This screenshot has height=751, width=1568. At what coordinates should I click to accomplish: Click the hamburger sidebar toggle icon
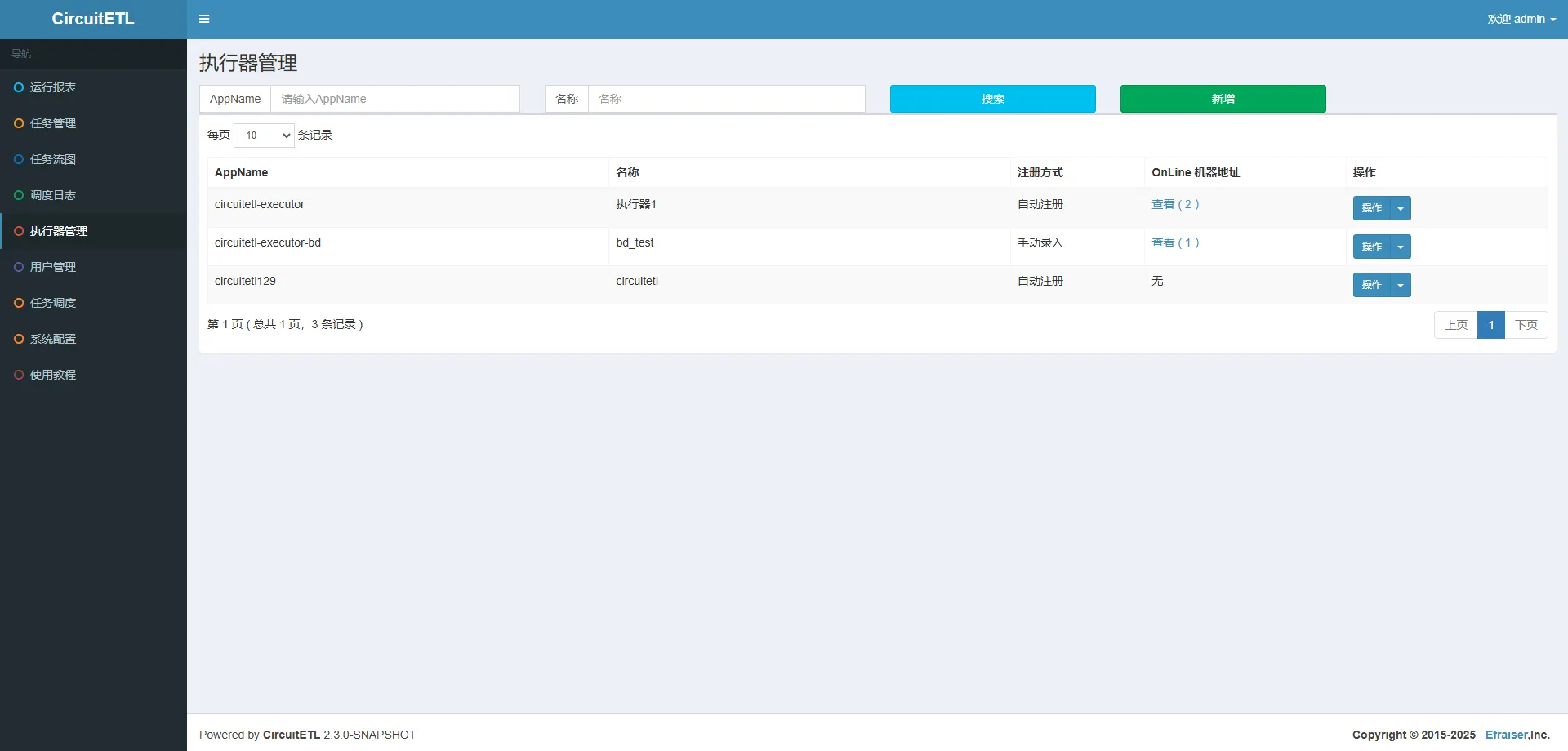(204, 19)
